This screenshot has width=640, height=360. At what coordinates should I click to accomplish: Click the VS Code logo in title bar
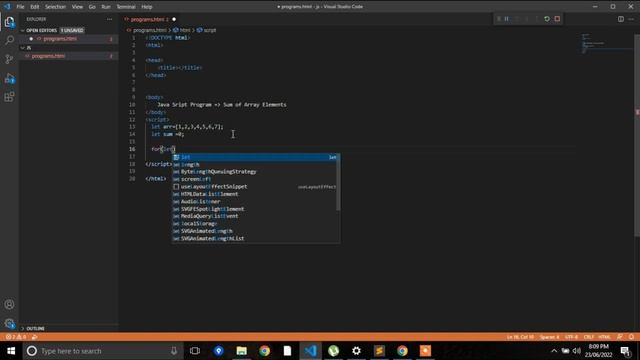tap(7, 7)
